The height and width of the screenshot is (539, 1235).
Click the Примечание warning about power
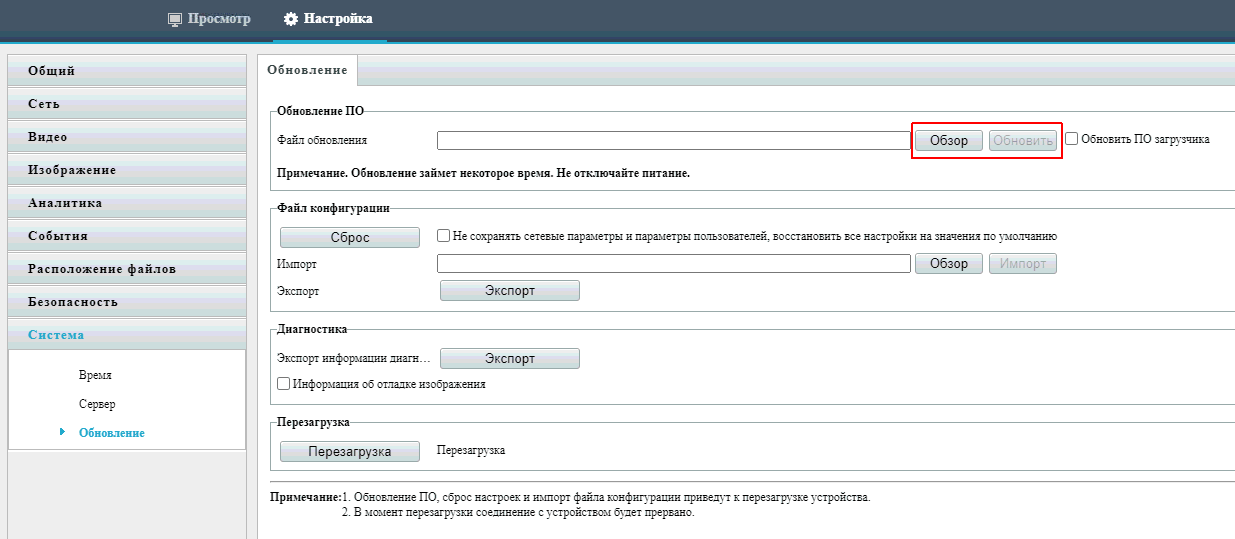click(x=484, y=173)
